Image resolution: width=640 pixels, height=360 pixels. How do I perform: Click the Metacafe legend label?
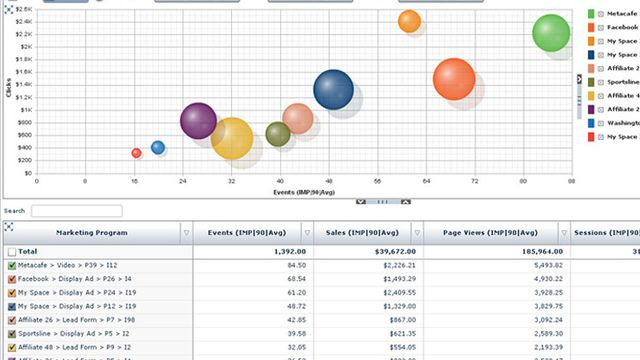(622, 14)
